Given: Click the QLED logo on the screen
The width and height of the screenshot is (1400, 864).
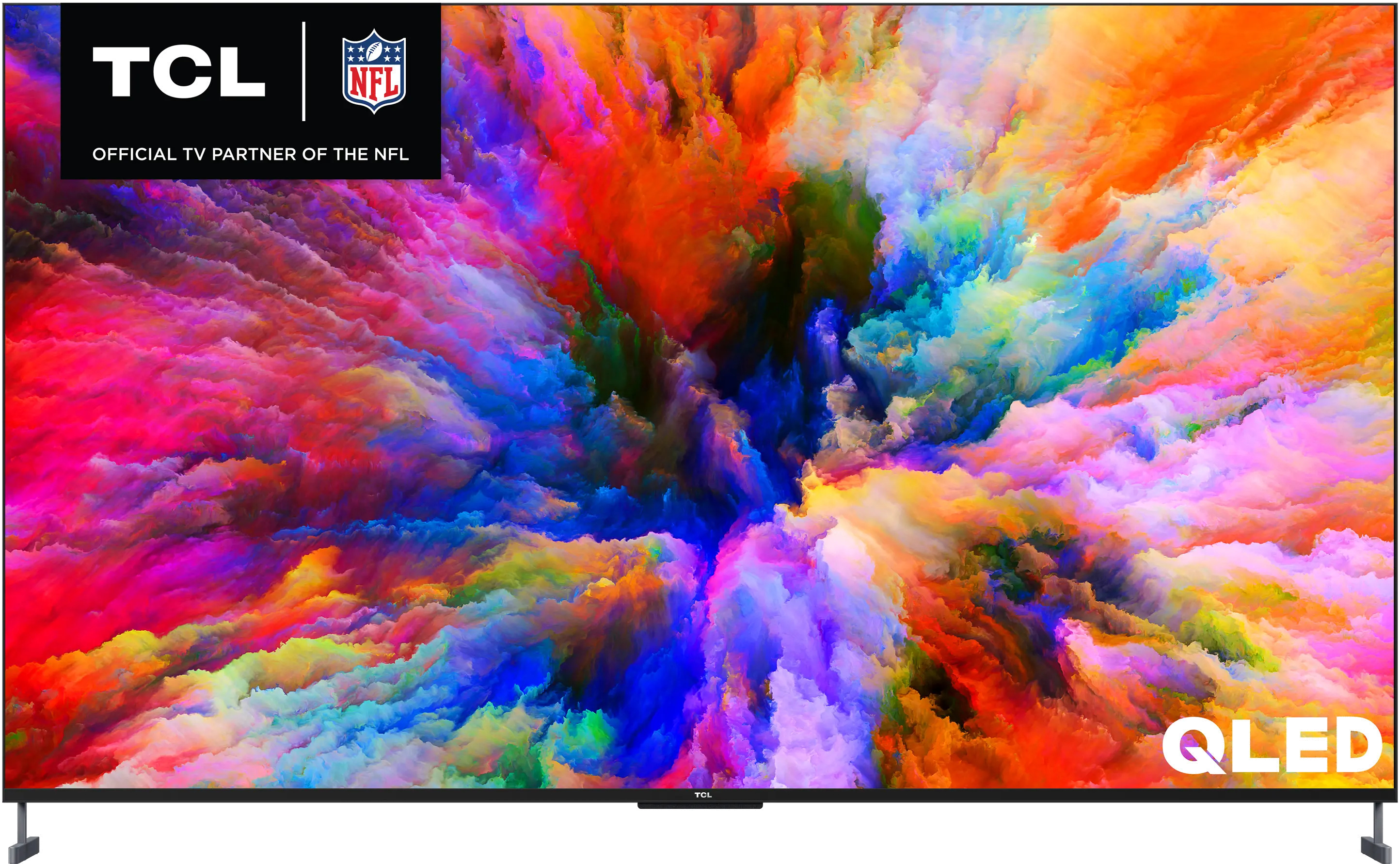Looking at the screenshot, I should coord(1272,745).
